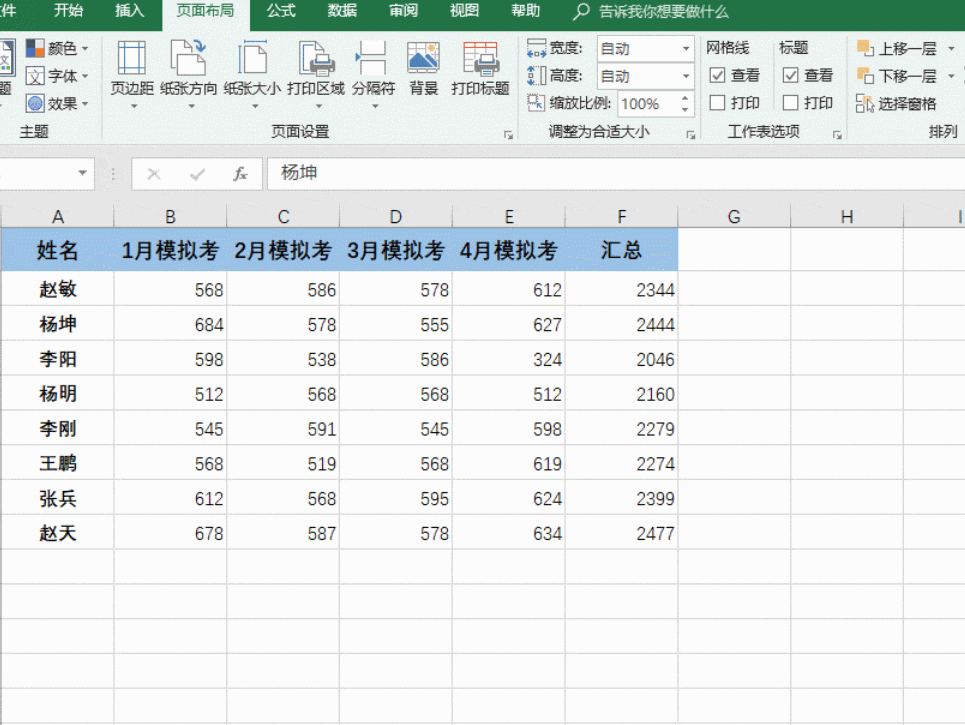Select column F header
Screen dimensions: 965x725
(x=622, y=217)
